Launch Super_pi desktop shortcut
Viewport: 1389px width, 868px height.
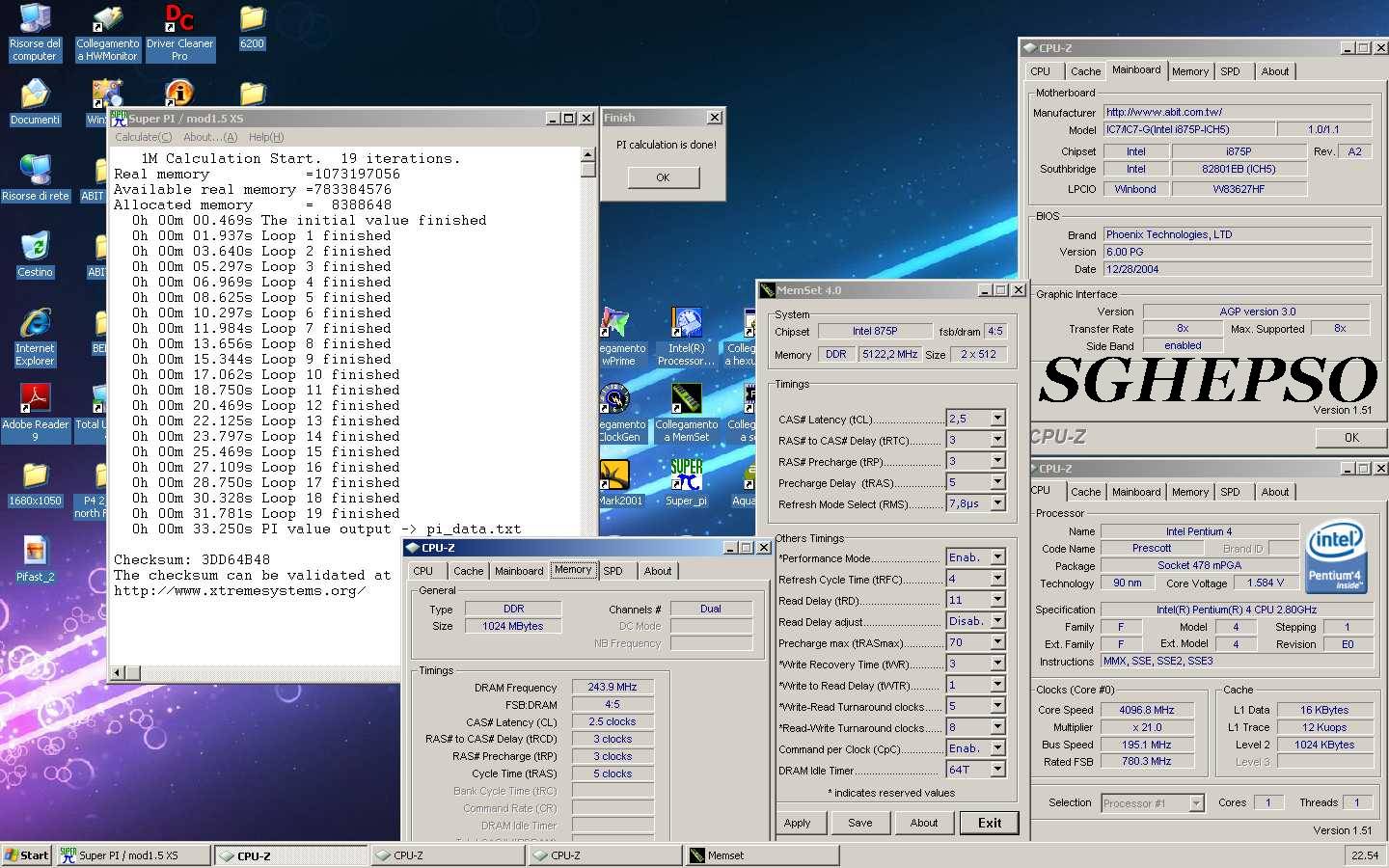coord(686,483)
